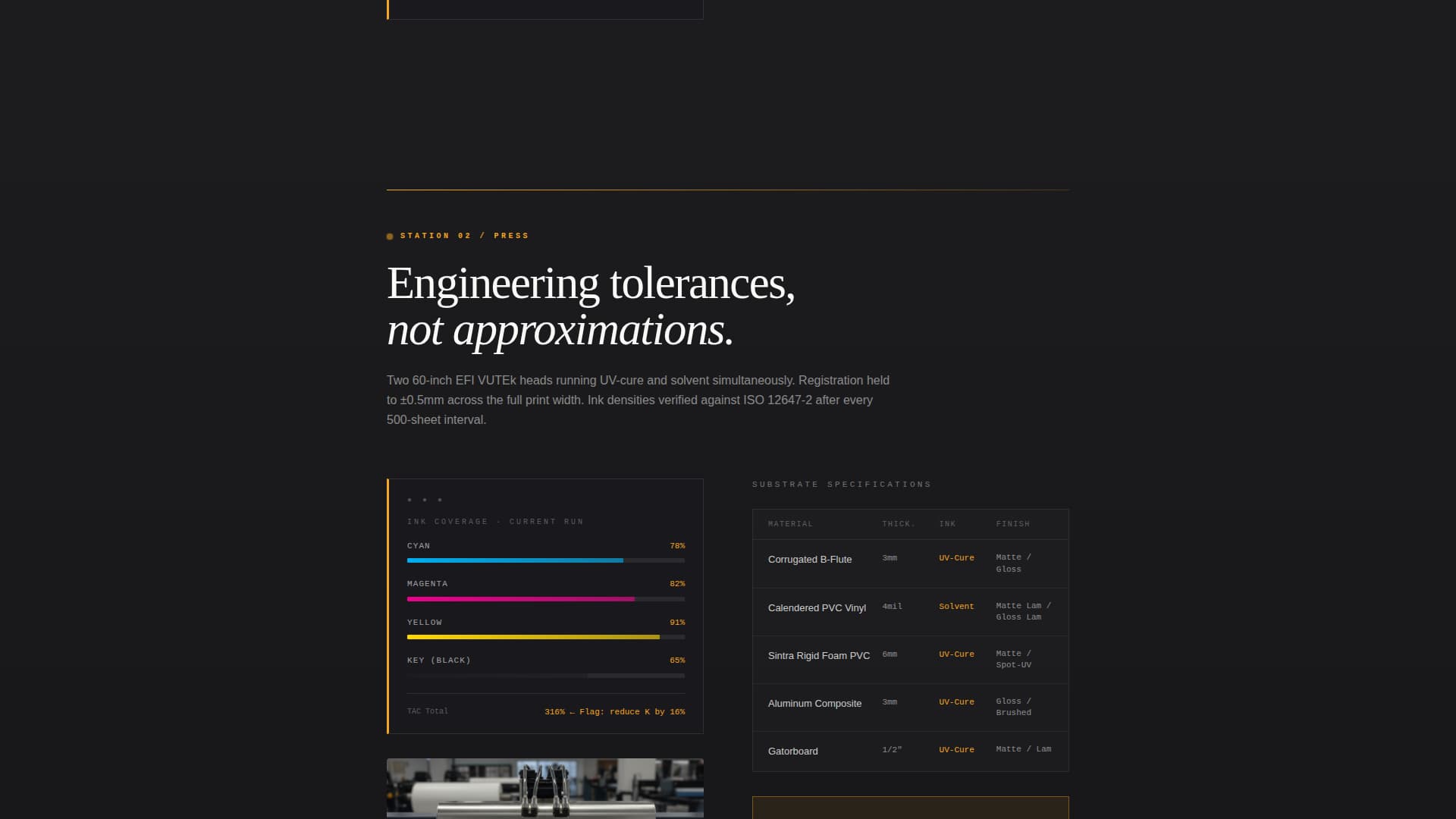Select the Gatorboard substrate row
The image size is (1456, 819).
pos(910,751)
